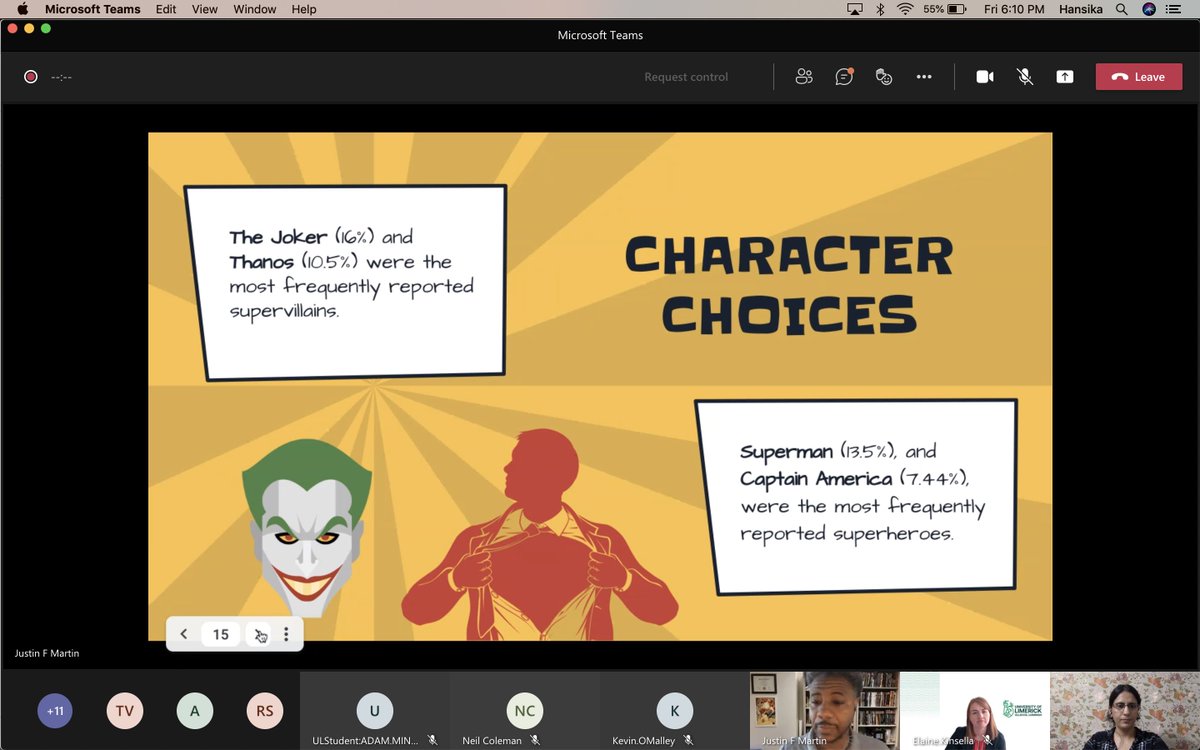1200x750 pixels.
Task: Click the slide number 15 indicator
Action: pyautogui.click(x=221, y=634)
